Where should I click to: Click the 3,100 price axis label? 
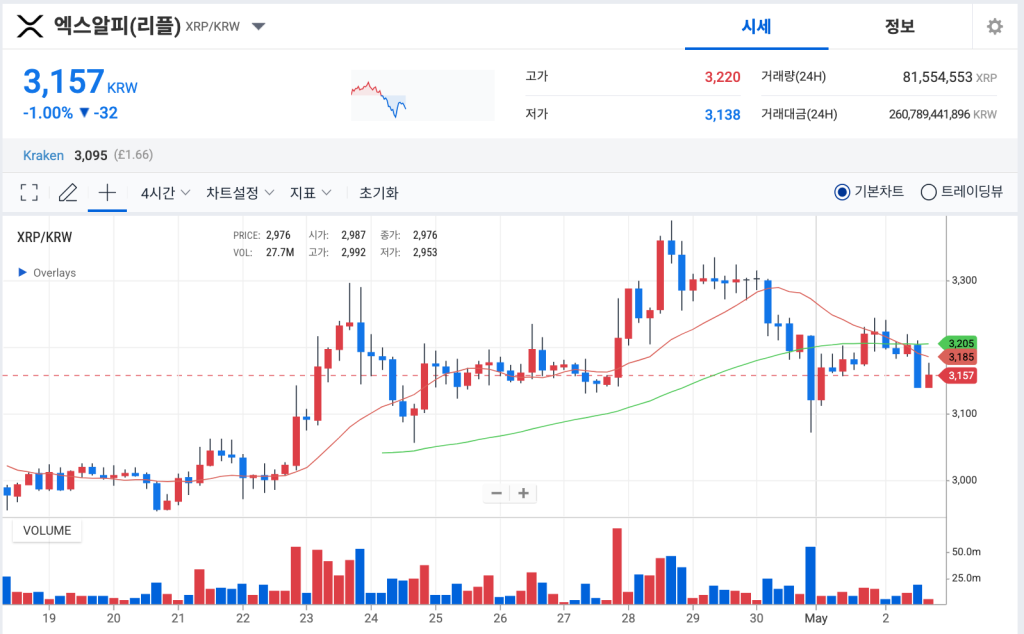click(964, 413)
